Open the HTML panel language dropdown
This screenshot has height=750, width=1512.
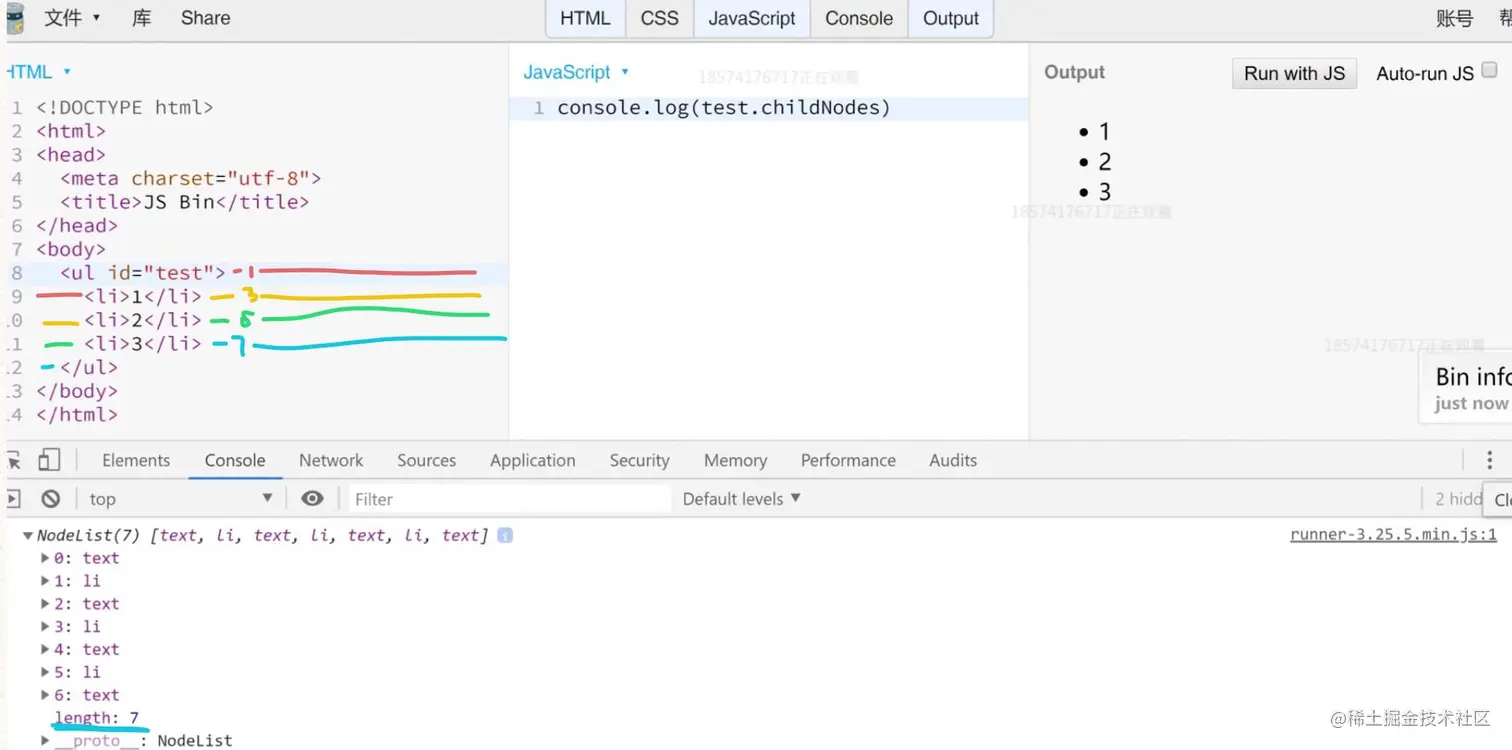[x=38, y=72]
